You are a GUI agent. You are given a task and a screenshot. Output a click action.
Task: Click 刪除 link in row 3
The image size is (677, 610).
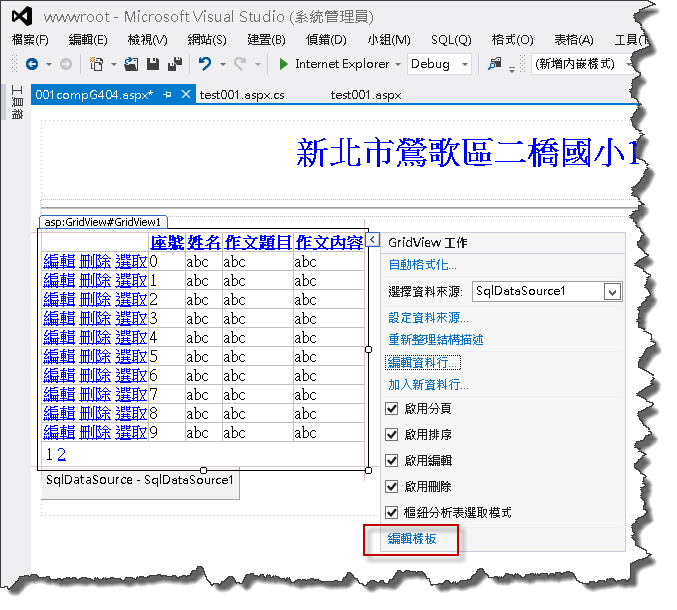[95, 319]
